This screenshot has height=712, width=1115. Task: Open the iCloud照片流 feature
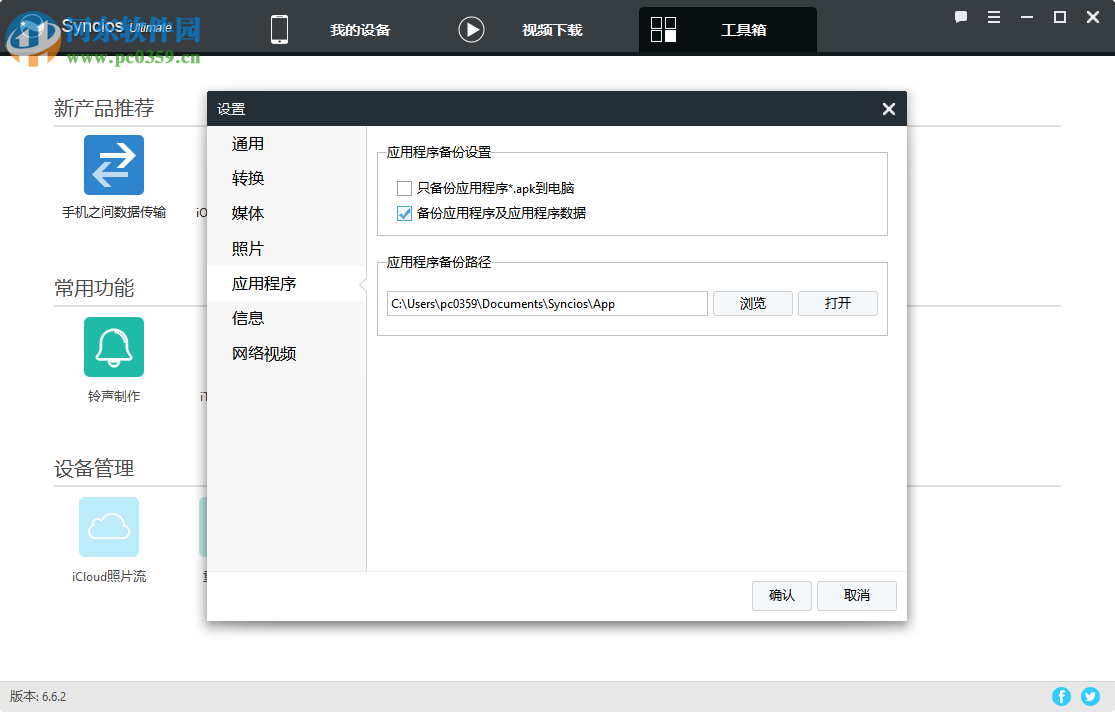coord(108,527)
